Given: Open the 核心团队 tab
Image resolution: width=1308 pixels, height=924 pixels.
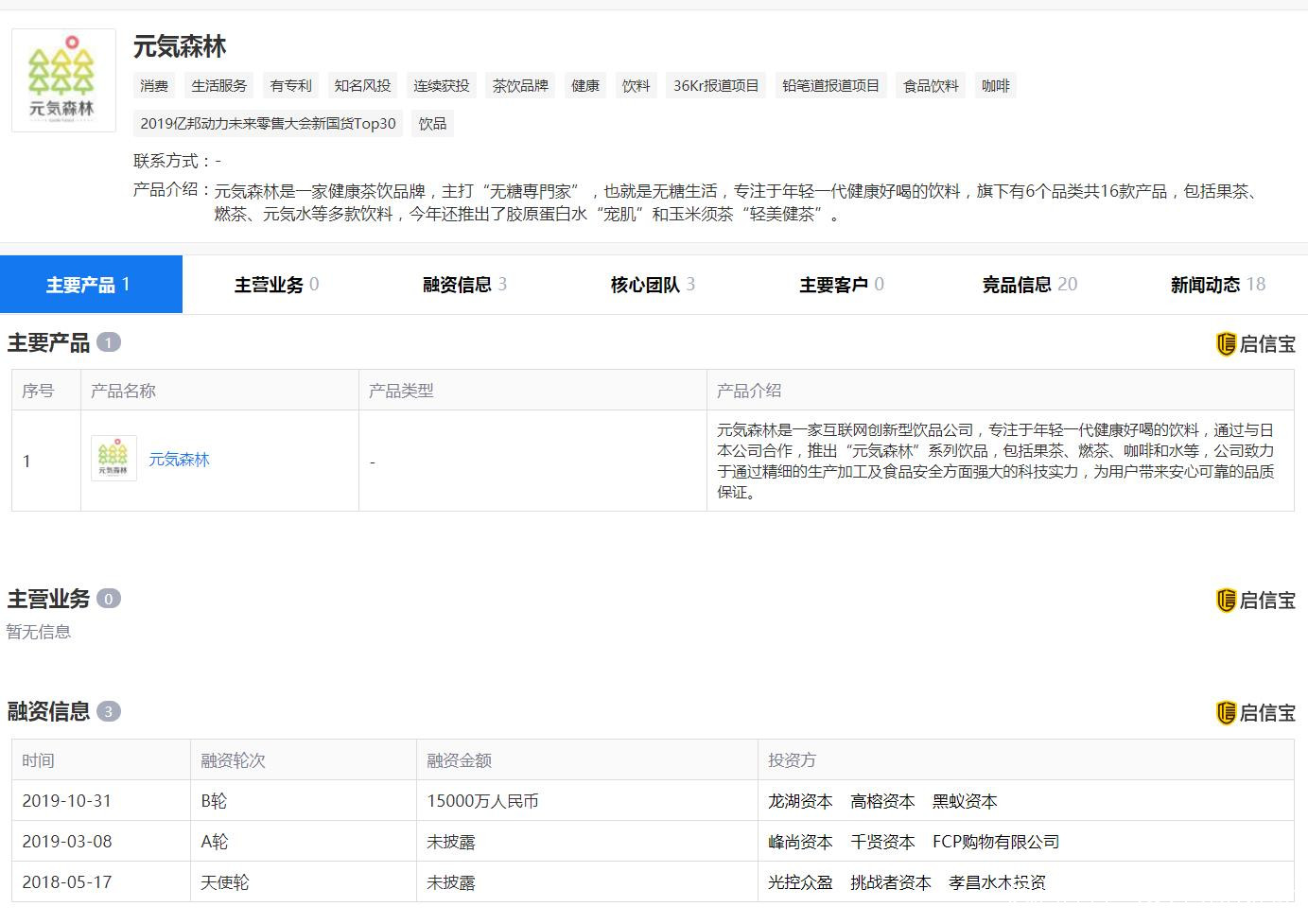Looking at the screenshot, I should 652,285.
